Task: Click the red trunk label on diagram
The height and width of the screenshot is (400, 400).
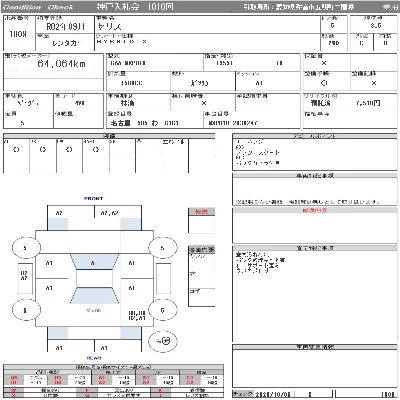Action: (x=94, y=310)
